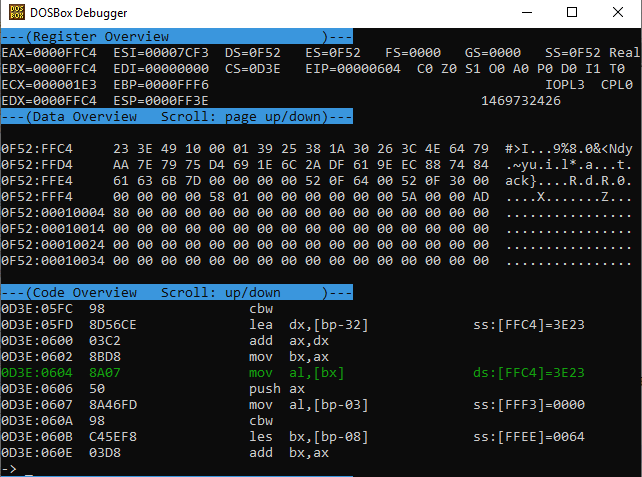Select the data row at address 0F52:FFC4

click(x=245, y=149)
